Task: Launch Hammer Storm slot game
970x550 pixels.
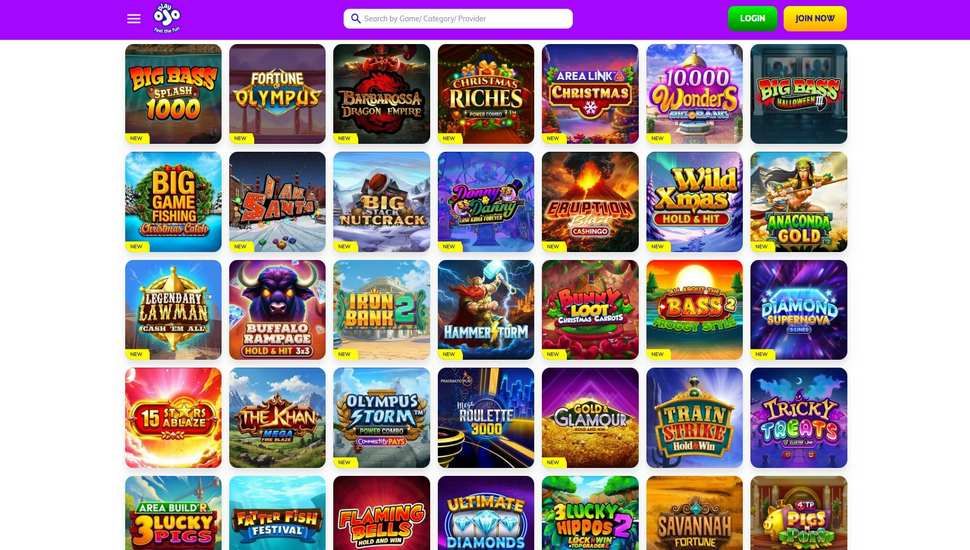Action: [x=486, y=310]
